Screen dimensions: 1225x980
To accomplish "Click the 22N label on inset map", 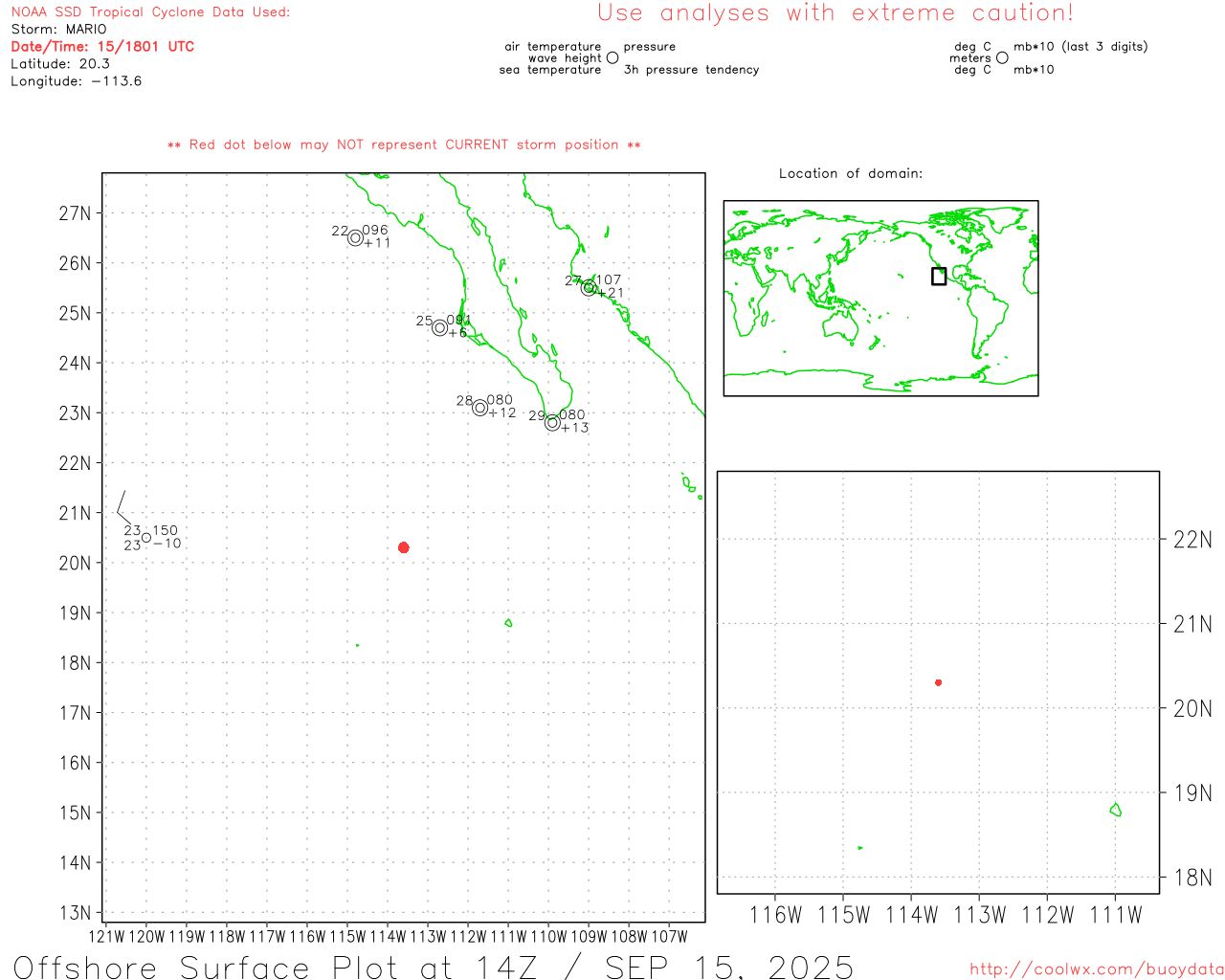I will 1192,540.
